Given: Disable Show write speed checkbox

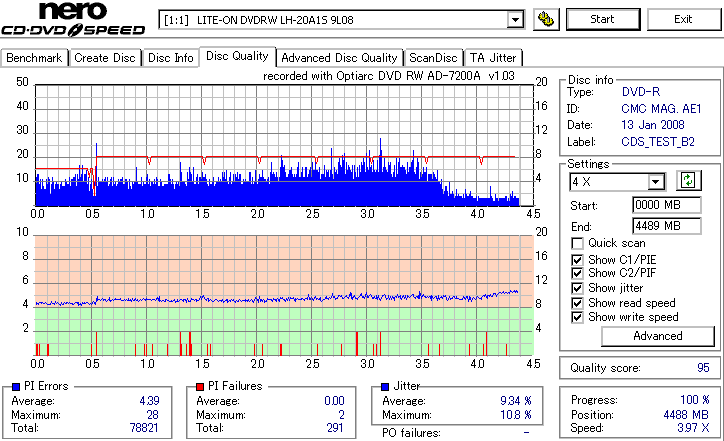Looking at the screenshot, I should [577, 317].
